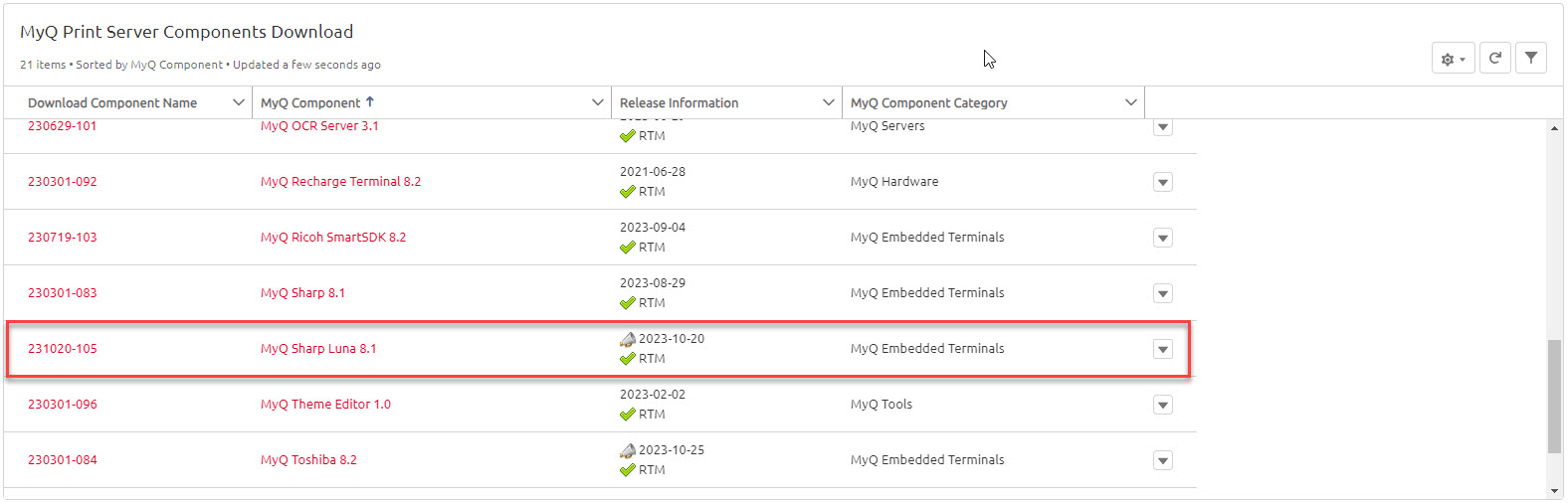
Task: Click the new-release icon beside 2023-10-25
Action: (628, 450)
